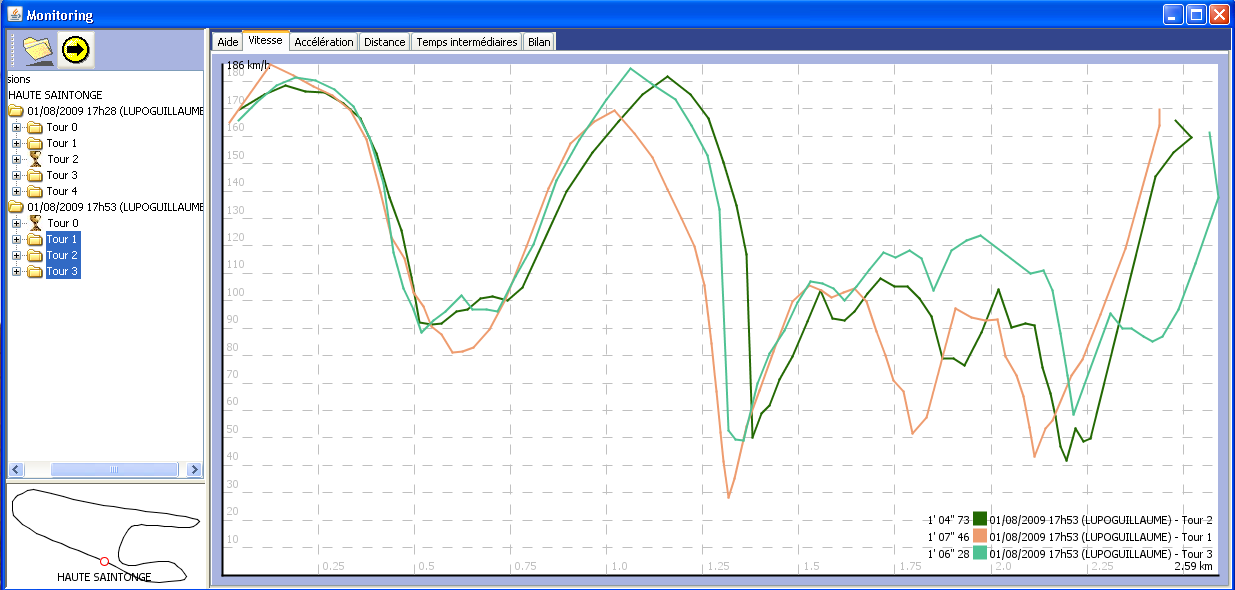Select the highlighted Tour 3 tree item
Image resolution: width=1235 pixels, height=590 pixels.
61,271
